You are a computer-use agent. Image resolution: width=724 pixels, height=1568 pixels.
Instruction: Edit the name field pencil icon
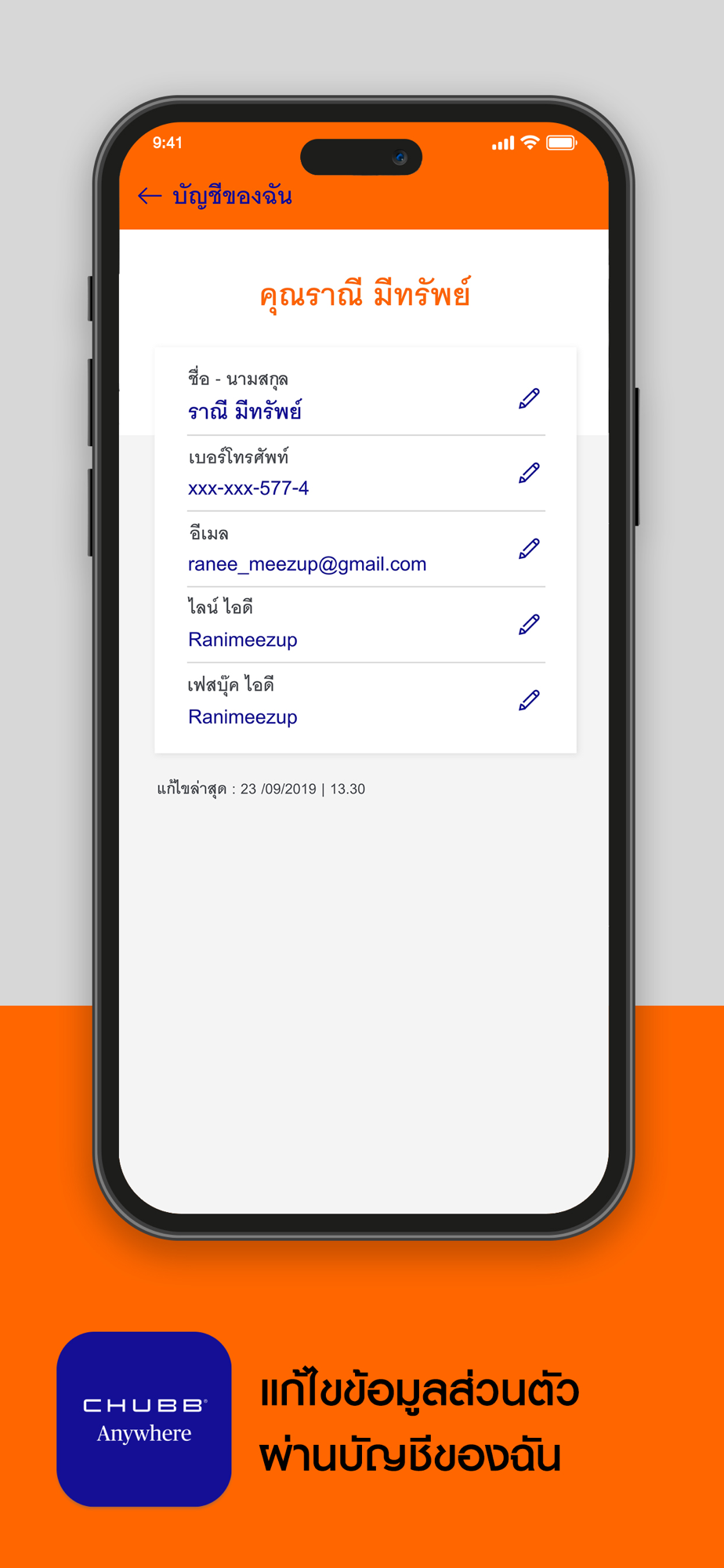pyautogui.click(x=530, y=398)
